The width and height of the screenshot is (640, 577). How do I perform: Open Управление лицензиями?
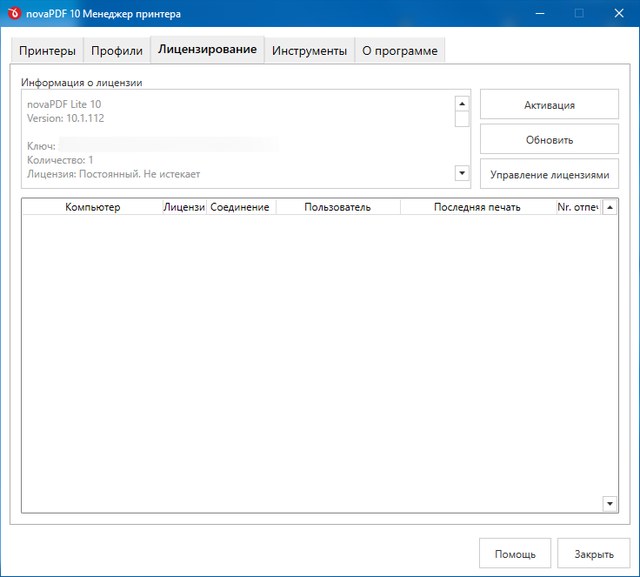[549, 174]
